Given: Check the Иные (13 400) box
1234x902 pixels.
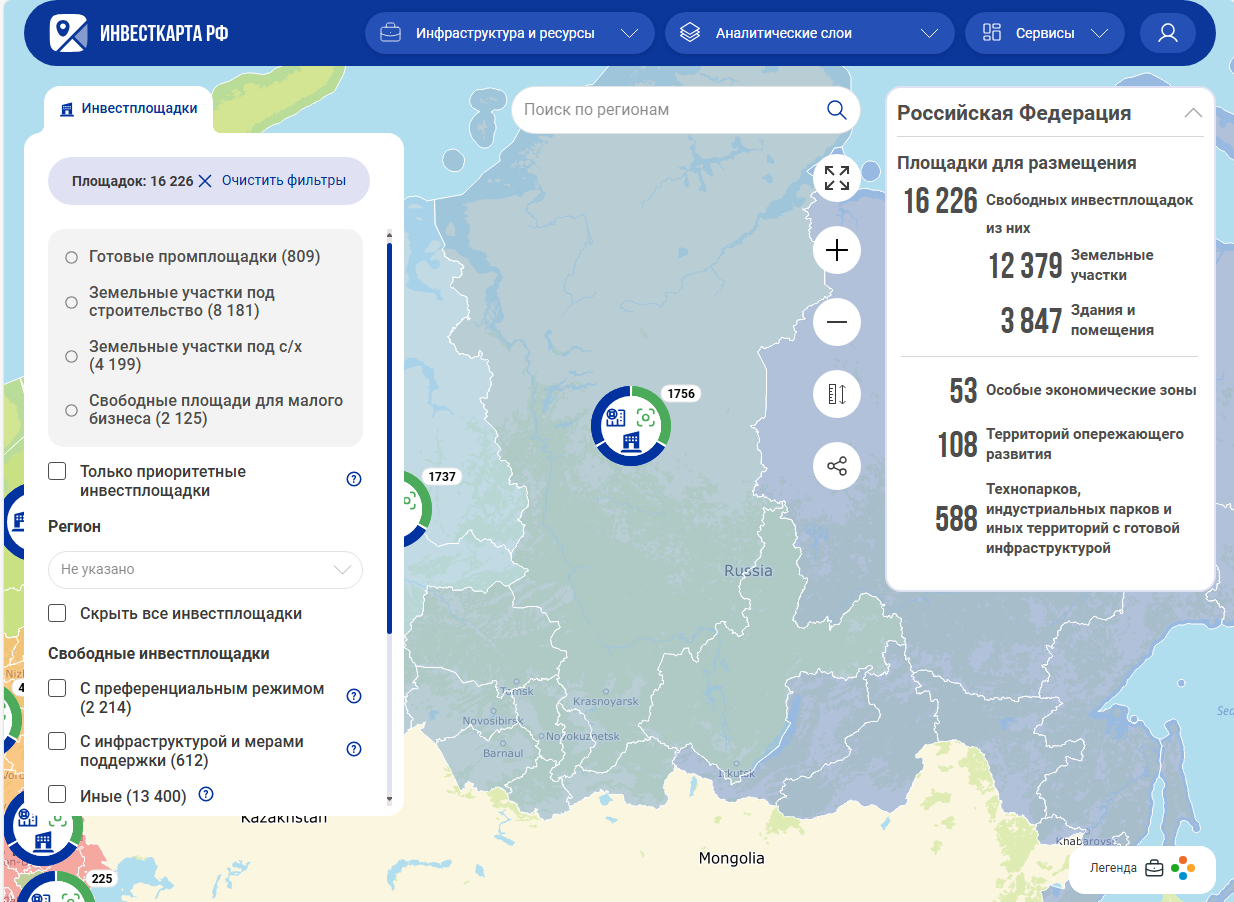Looking at the screenshot, I should (58, 794).
